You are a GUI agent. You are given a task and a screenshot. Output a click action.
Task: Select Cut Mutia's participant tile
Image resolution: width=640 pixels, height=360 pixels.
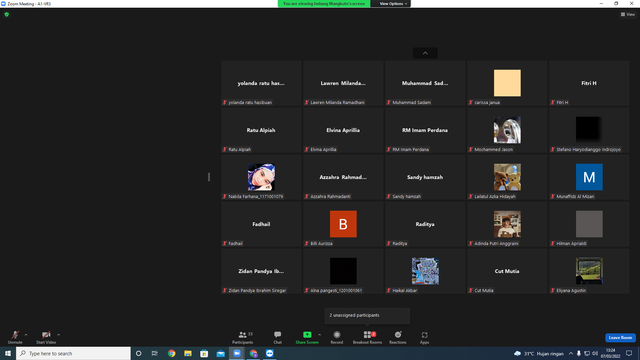click(507, 271)
